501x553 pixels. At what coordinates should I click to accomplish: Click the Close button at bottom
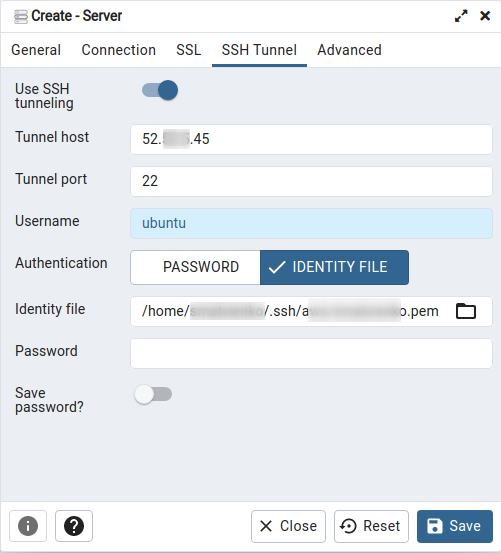[288, 526]
